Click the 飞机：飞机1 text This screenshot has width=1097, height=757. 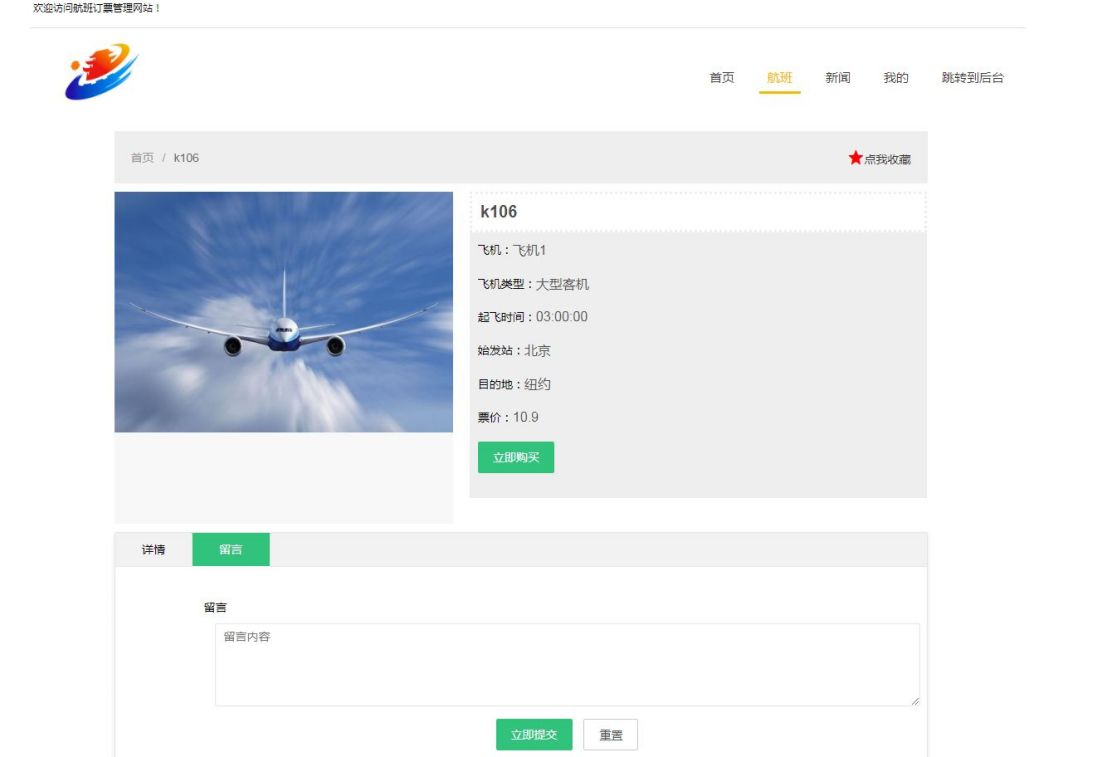[x=511, y=250]
